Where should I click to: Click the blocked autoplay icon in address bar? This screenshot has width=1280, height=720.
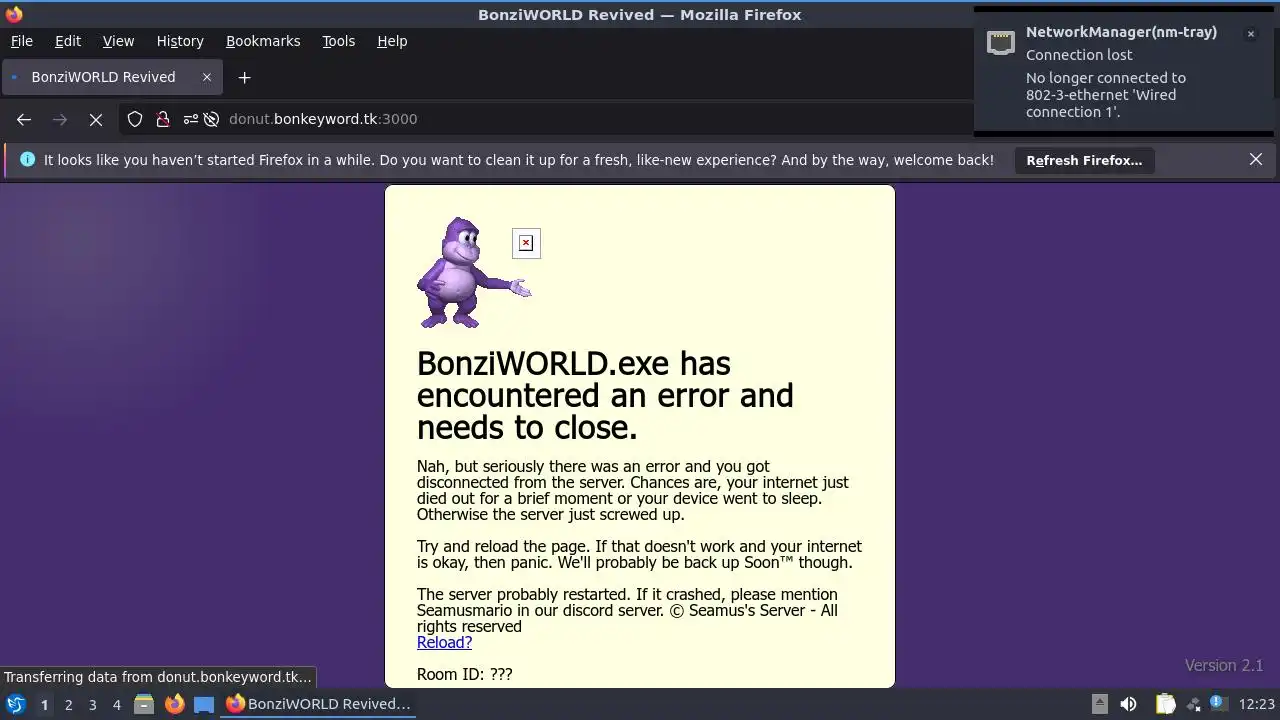click(211, 119)
